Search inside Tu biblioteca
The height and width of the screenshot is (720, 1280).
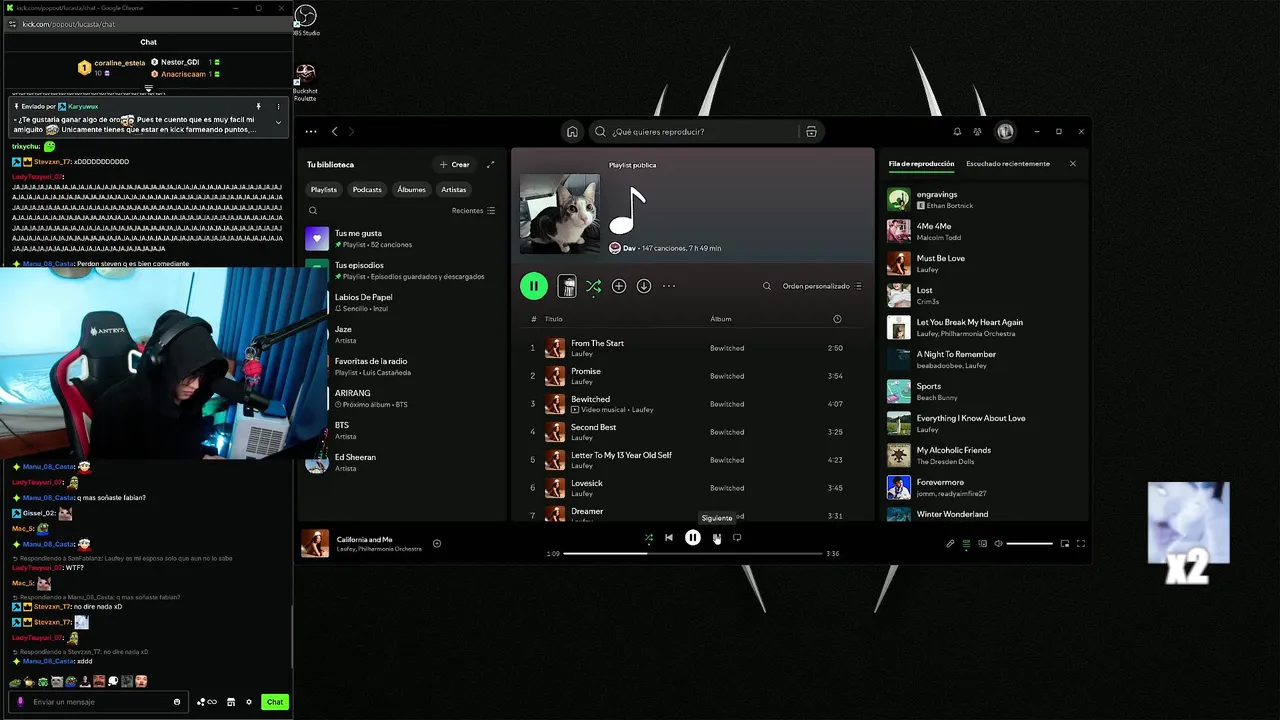pos(313,211)
